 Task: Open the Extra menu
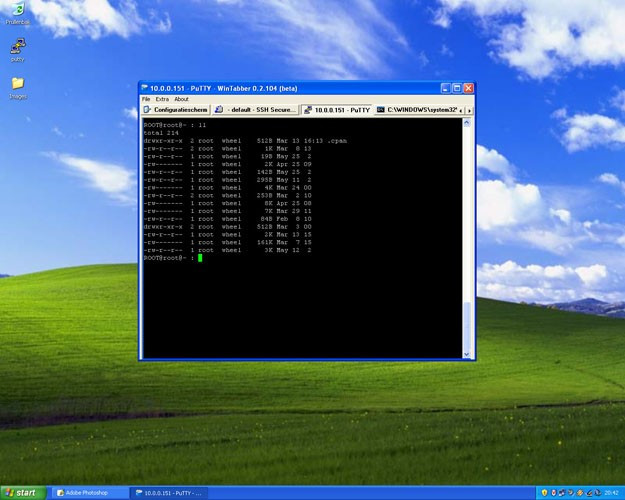point(162,99)
